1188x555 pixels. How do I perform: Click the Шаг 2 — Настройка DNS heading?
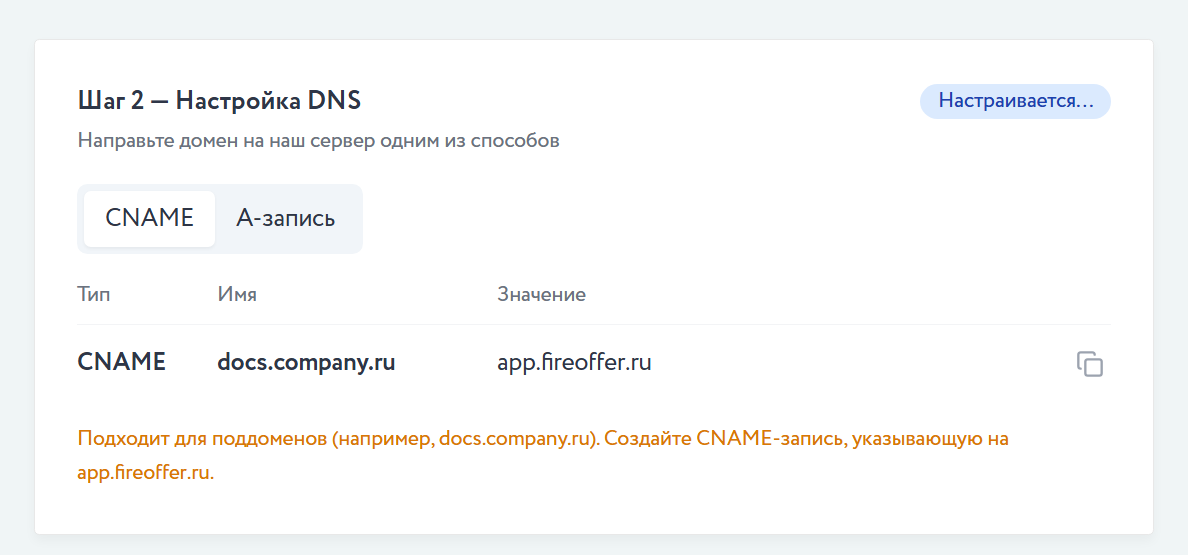pos(219,101)
